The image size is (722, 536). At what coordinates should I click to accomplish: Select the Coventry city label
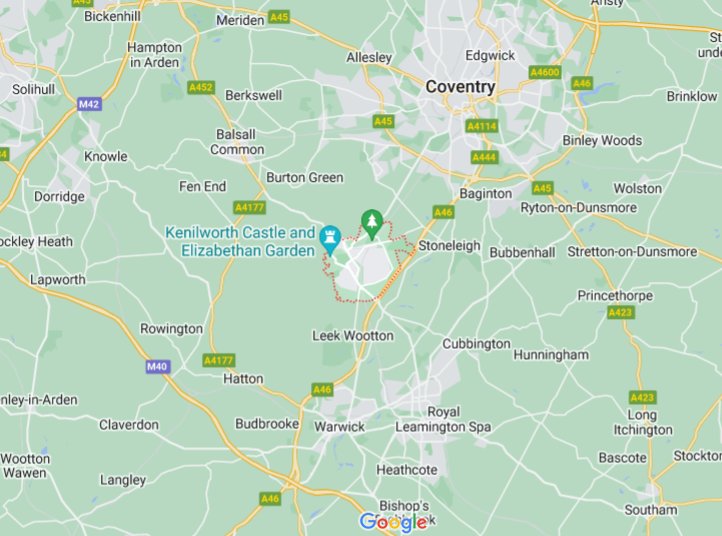coord(460,87)
